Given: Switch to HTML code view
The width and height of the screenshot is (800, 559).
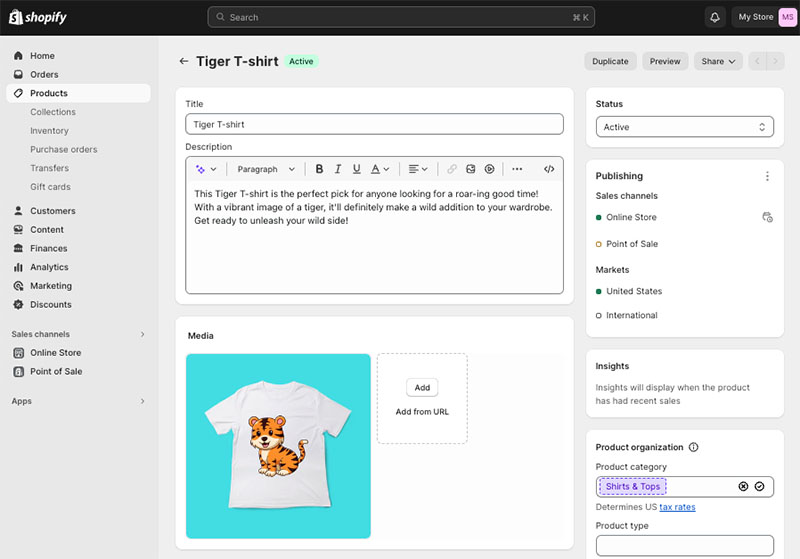Looking at the screenshot, I should [549, 169].
